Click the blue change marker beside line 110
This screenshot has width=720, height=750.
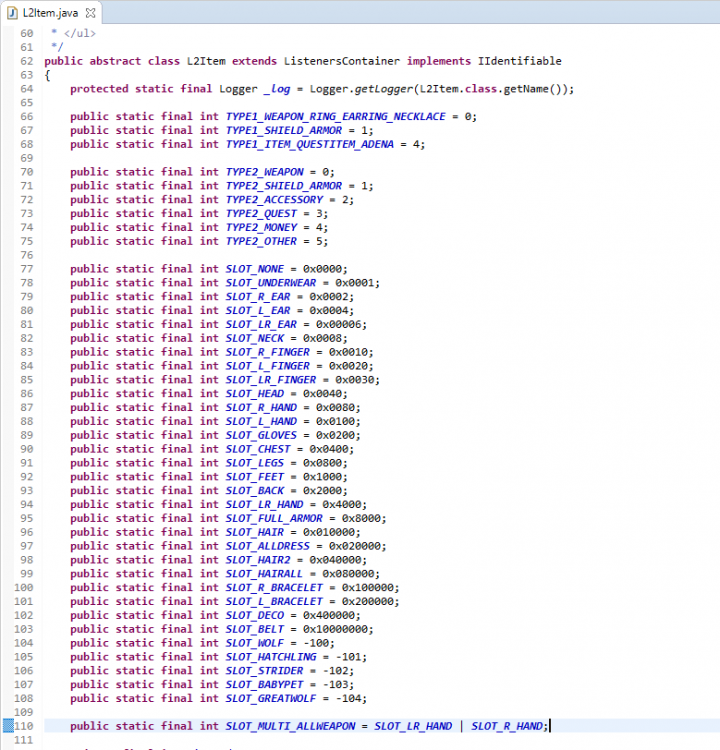(7, 726)
